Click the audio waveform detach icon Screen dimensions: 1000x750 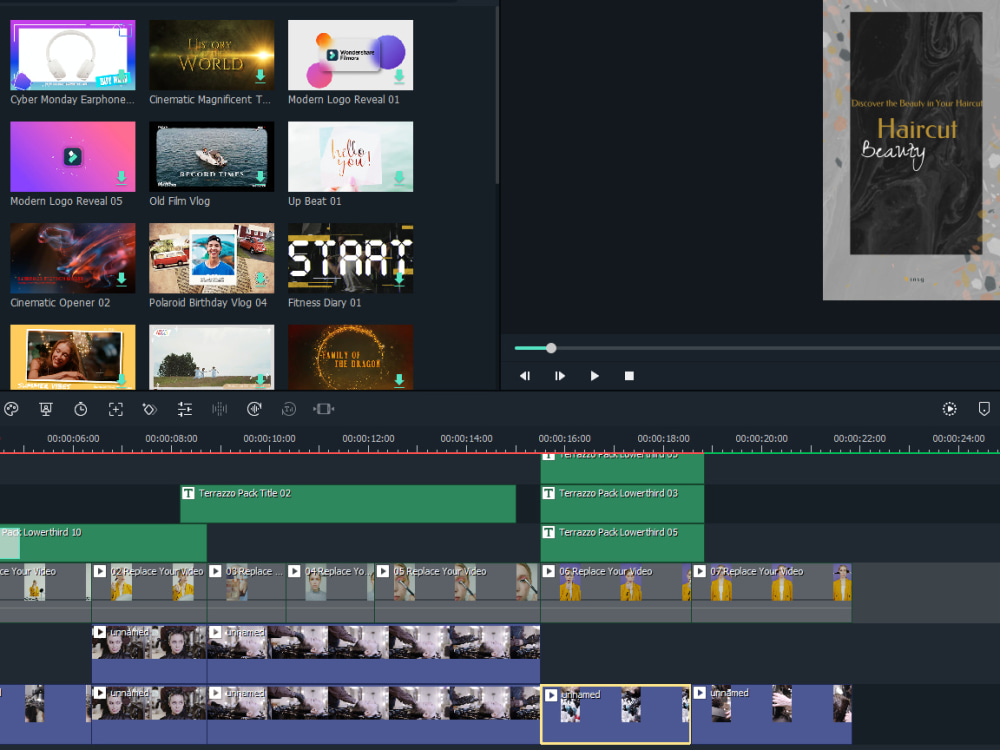tap(219, 409)
